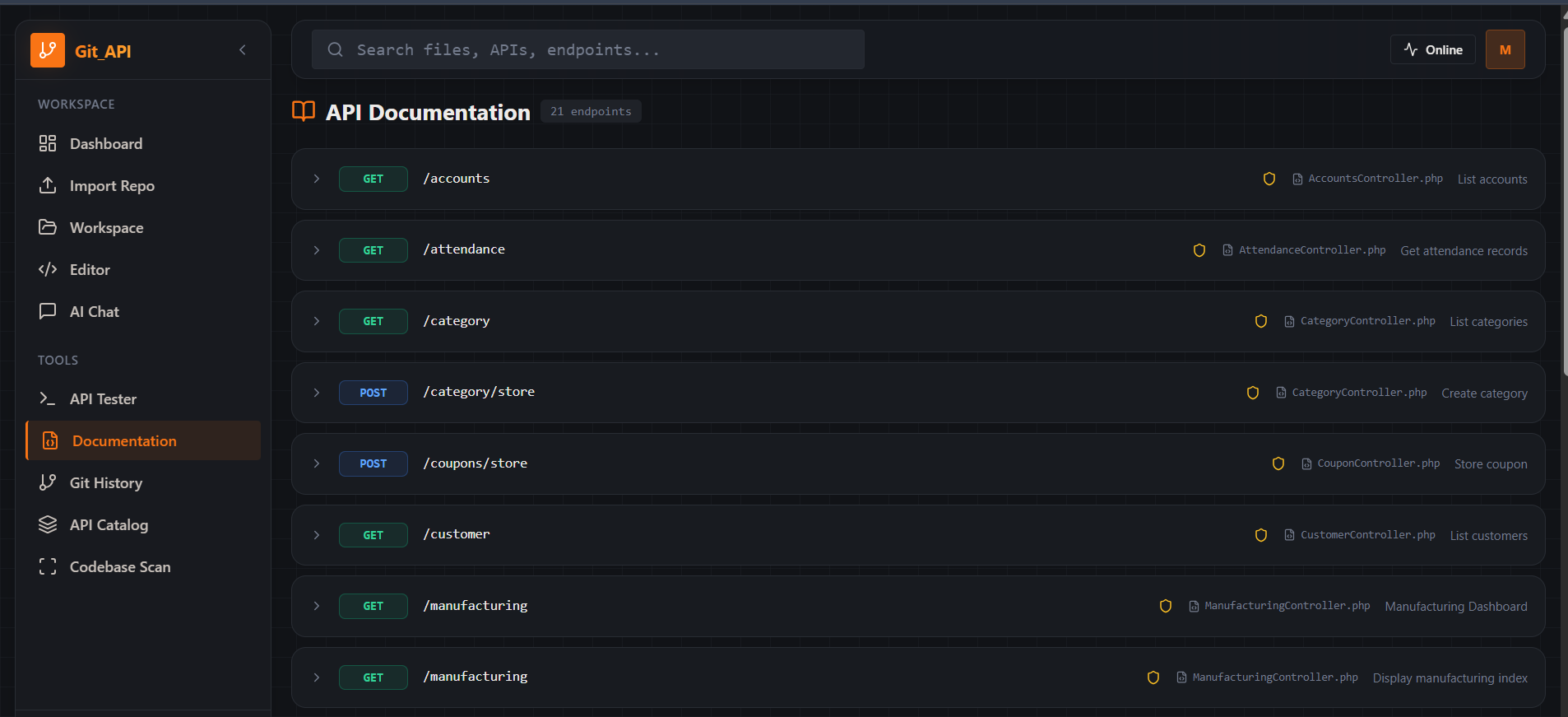
Task: Open CustomerController.php file link
Action: pyautogui.click(x=1360, y=535)
